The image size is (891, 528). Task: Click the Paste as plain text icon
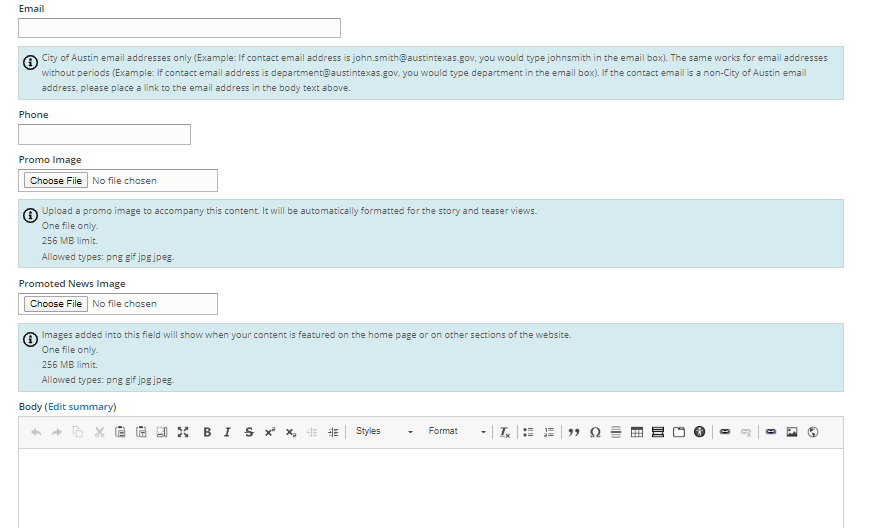tap(141, 433)
